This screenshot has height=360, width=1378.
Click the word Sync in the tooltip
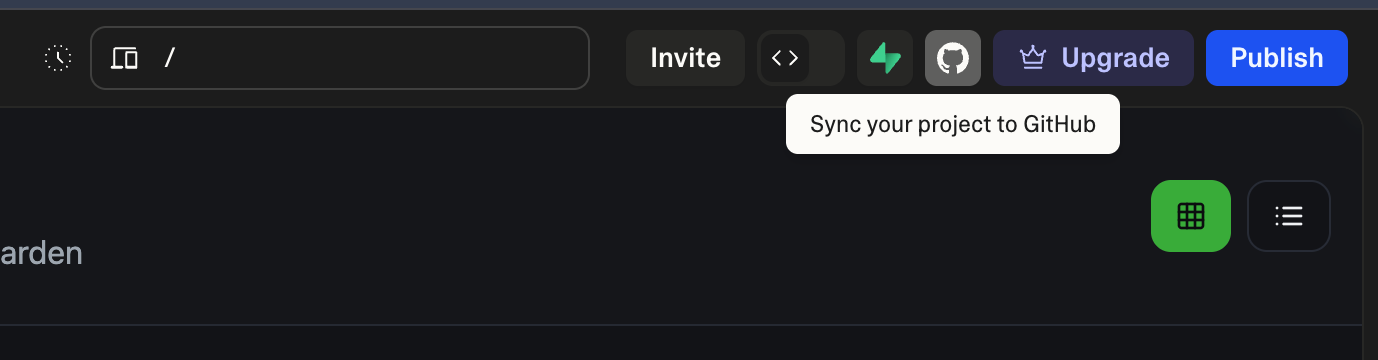click(x=832, y=125)
